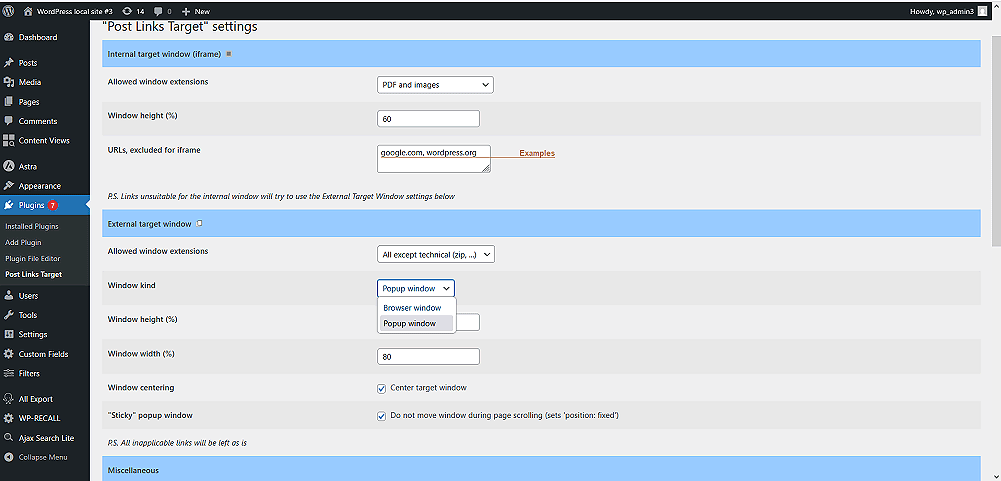1001x481 pixels.
Task: Click WordPress local site #3 link
Action: point(74,11)
